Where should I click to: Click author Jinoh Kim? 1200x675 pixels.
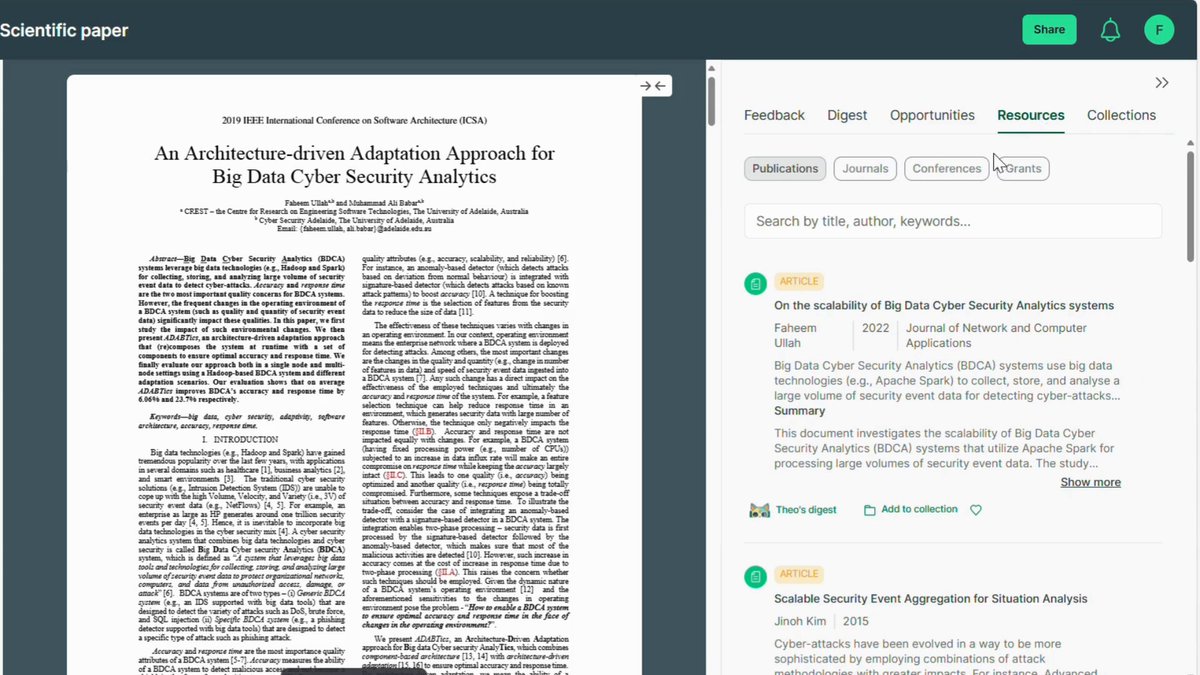pyautogui.click(x=802, y=621)
